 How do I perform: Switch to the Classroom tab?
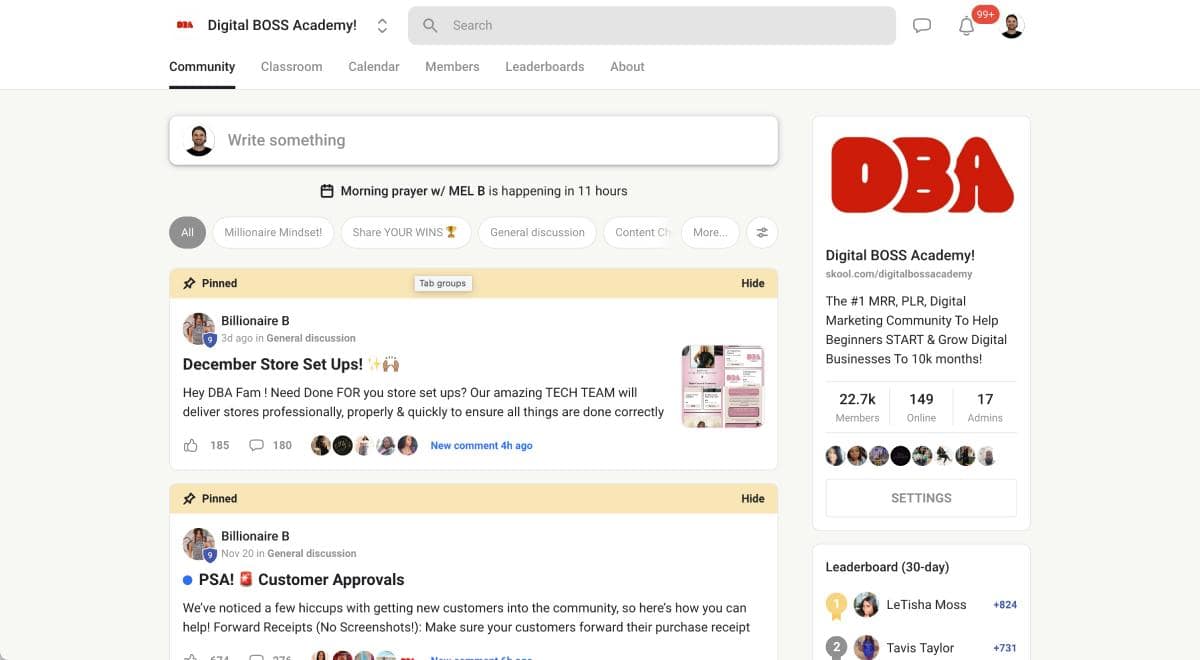291,66
